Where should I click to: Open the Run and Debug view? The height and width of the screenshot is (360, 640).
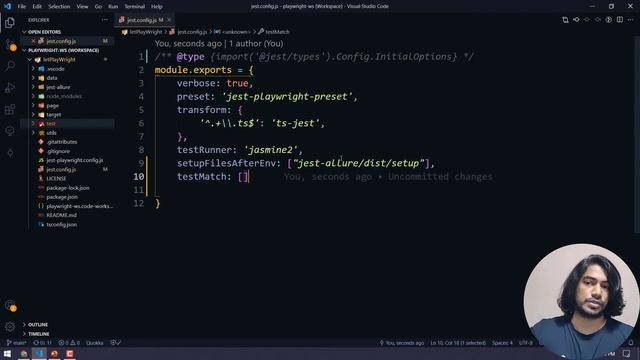pyautogui.click(x=10, y=87)
